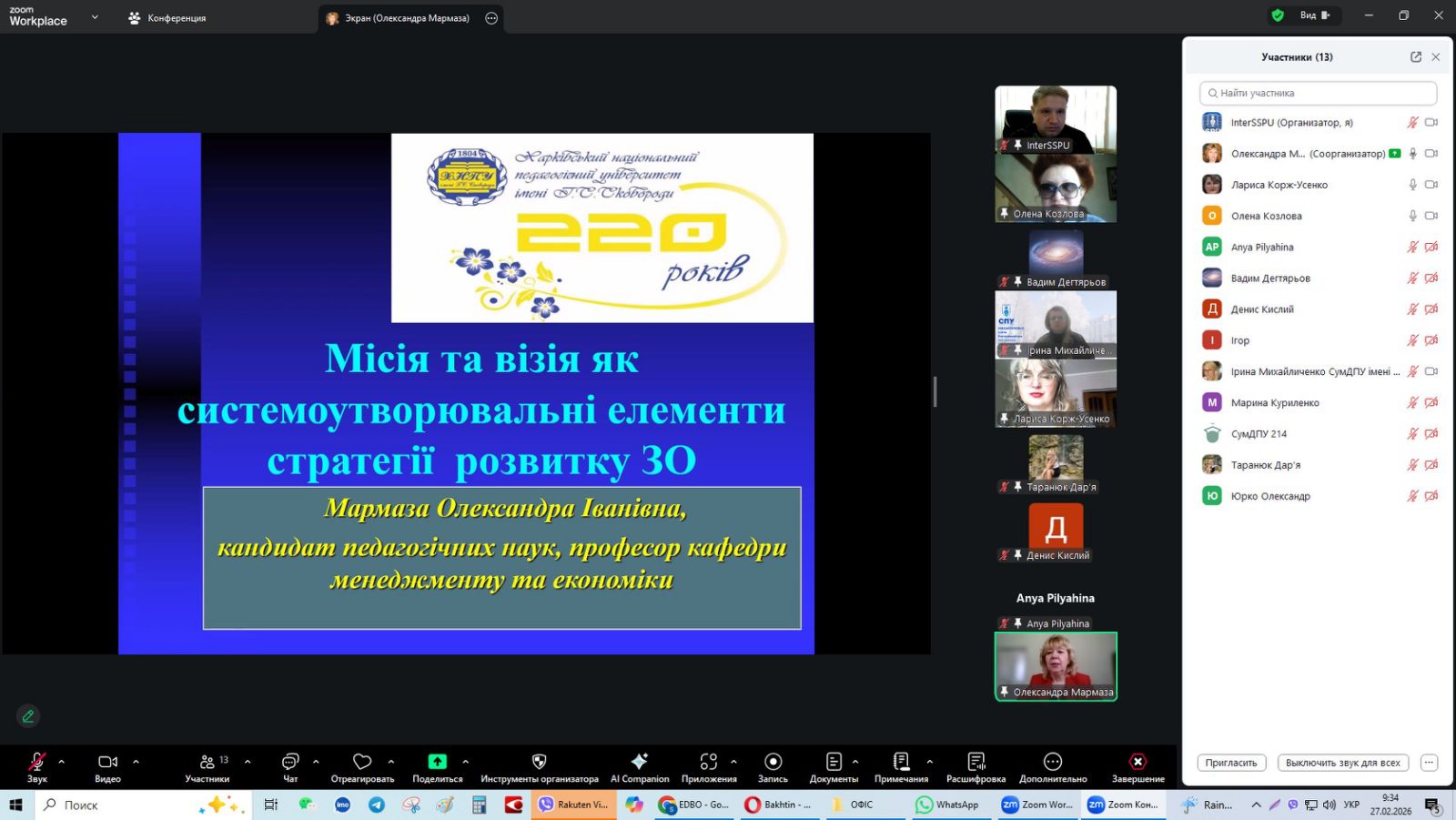Expand the arrow next to Участники
Screen dimensions: 1456x820
click(x=248, y=762)
